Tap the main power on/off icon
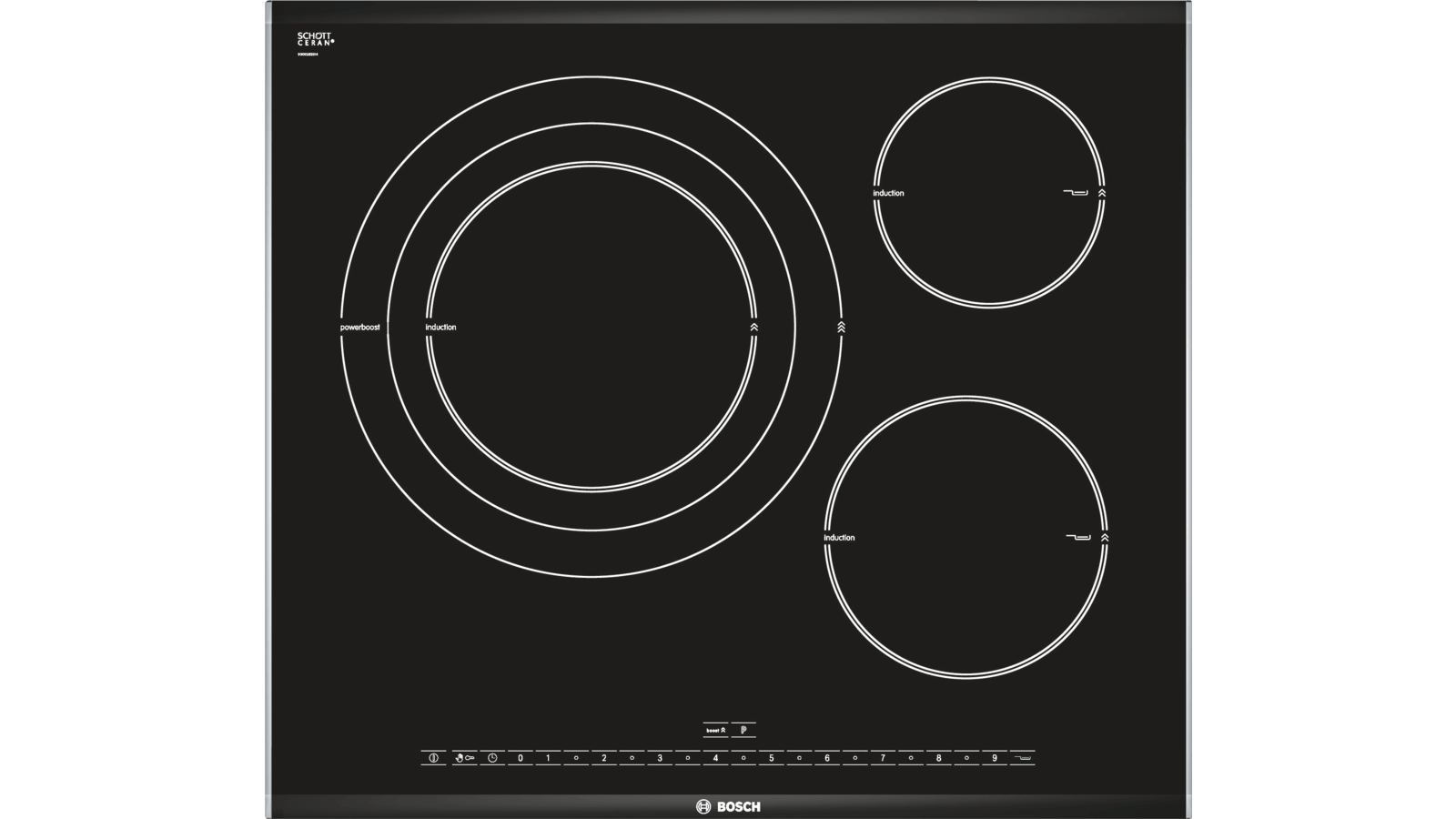 433,757
